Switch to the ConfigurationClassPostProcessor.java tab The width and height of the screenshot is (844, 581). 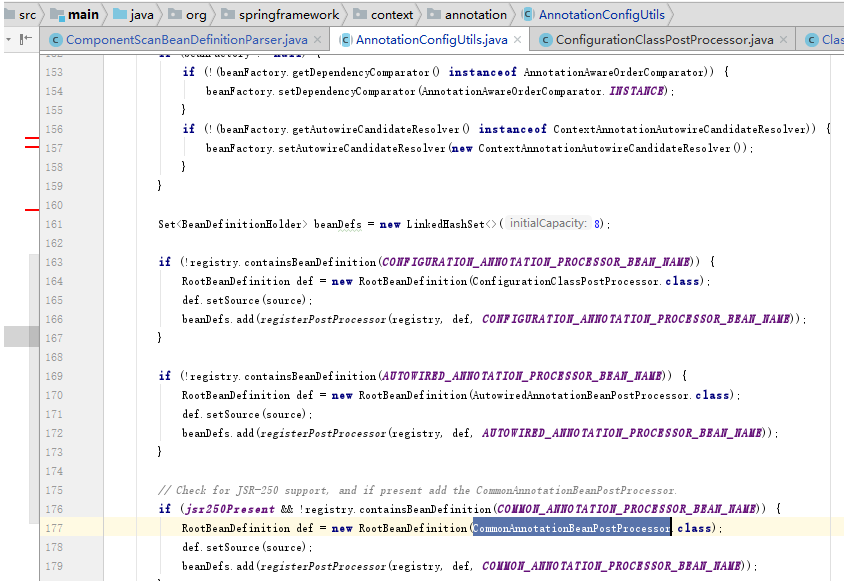coord(665,40)
